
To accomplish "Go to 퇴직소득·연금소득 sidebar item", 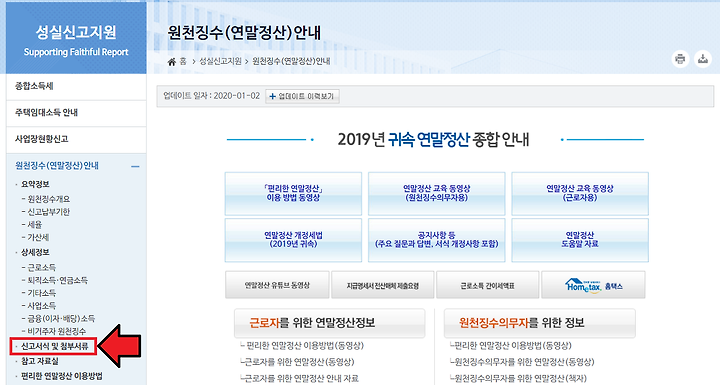I will click(x=58, y=280).
